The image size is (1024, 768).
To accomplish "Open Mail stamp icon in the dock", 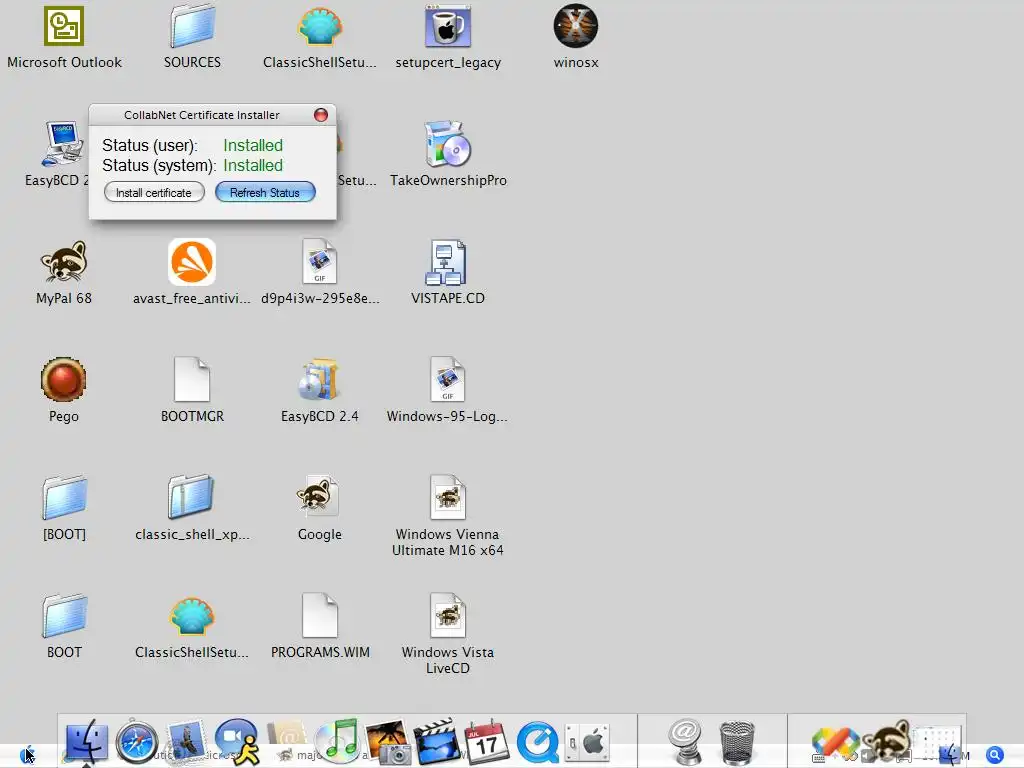I will (x=187, y=742).
